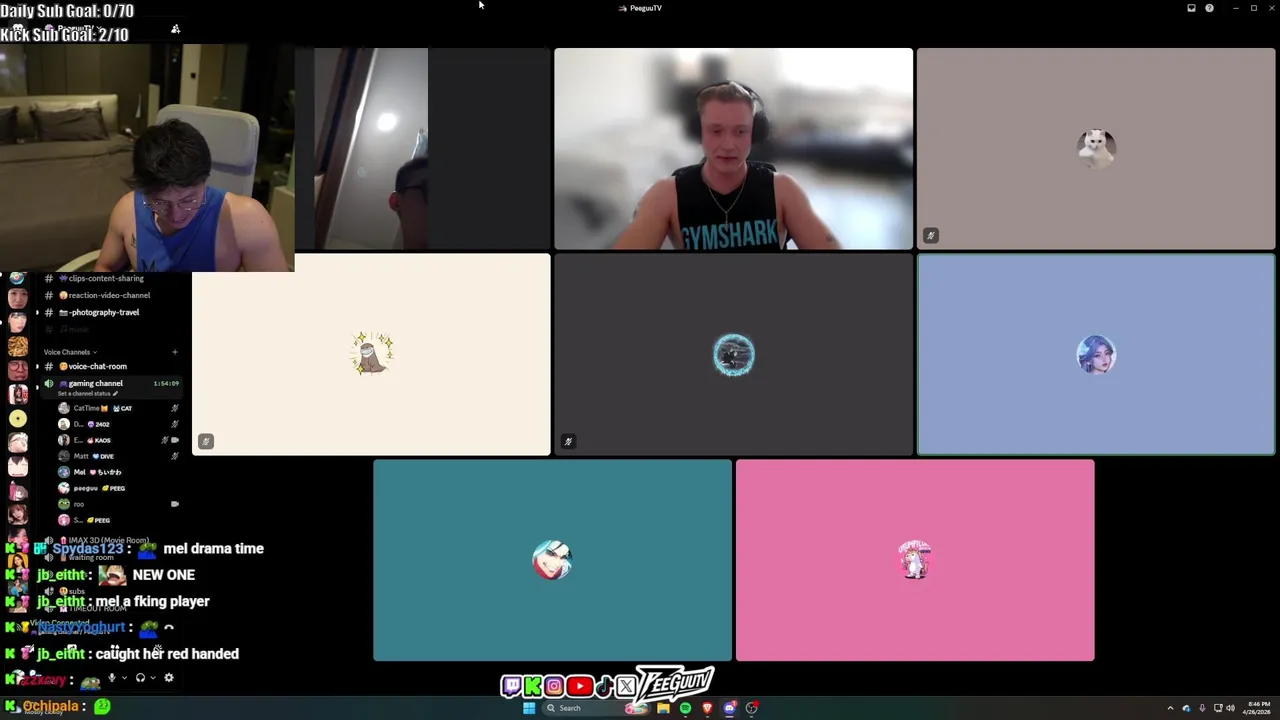Image resolution: width=1280 pixels, height=720 pixels.
Task: Open Brave browser from the taskbar
Action: [707, 708]
